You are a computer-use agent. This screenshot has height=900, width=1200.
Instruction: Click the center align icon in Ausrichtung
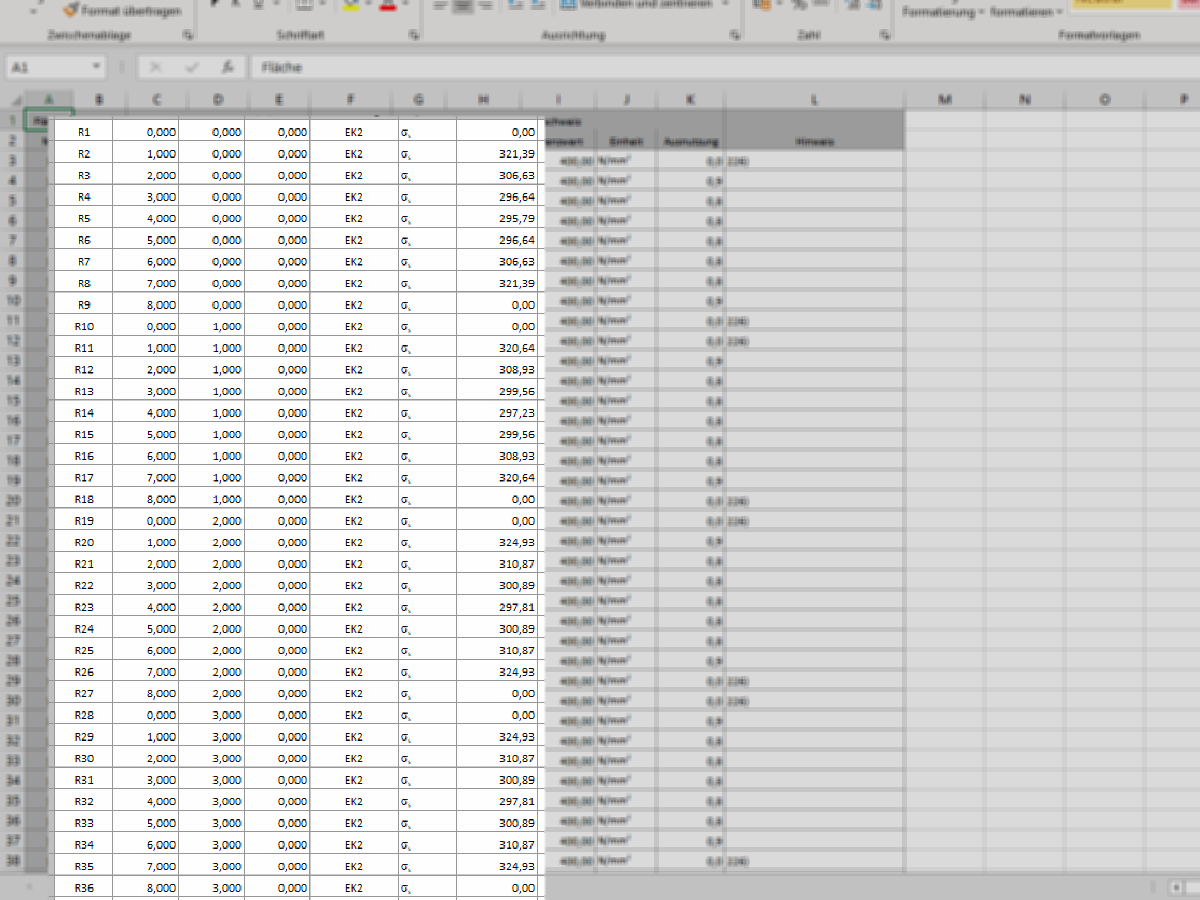(x=463, y=5)
